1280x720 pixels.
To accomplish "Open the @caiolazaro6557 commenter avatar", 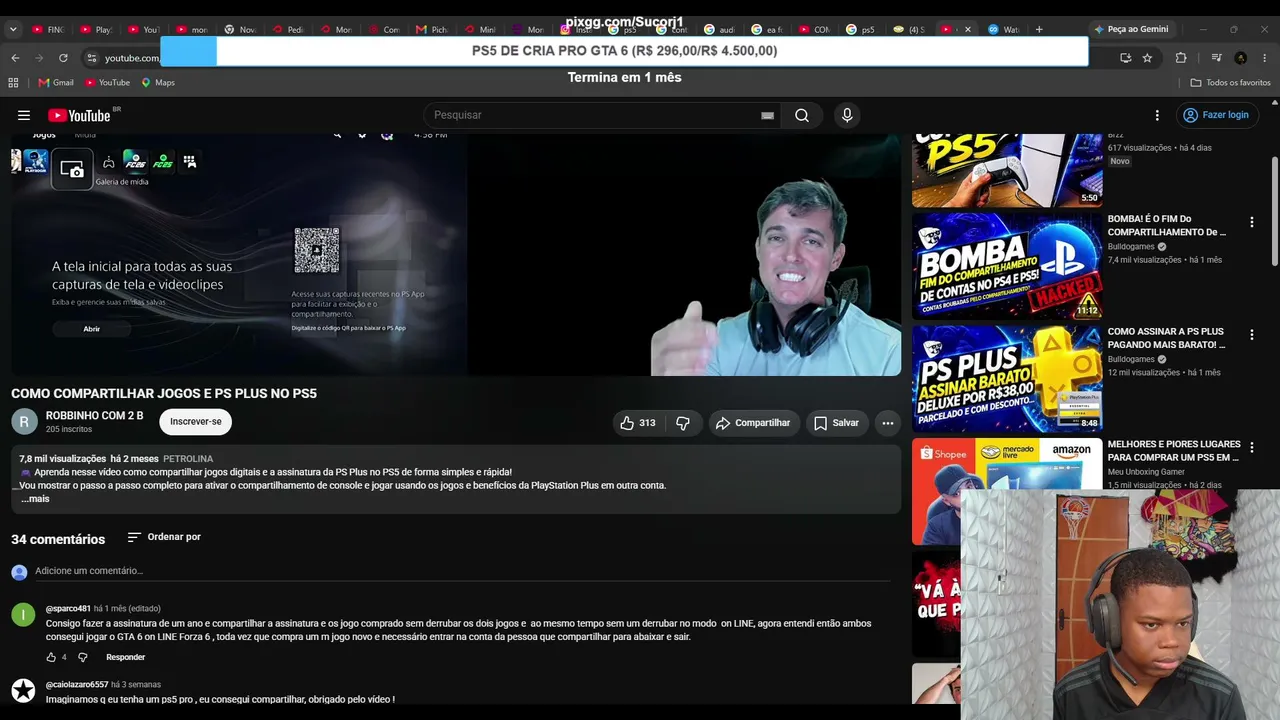I will (23, 690).
